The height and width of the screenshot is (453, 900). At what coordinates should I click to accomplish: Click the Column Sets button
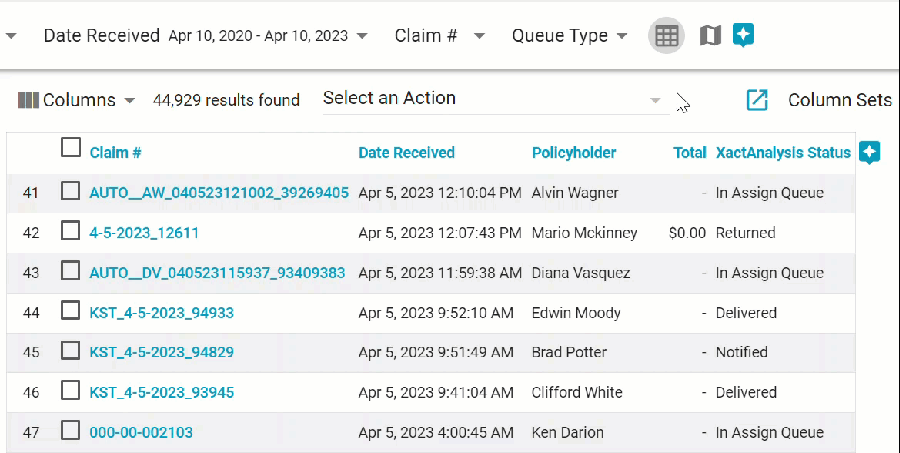[x=839, y=100]
